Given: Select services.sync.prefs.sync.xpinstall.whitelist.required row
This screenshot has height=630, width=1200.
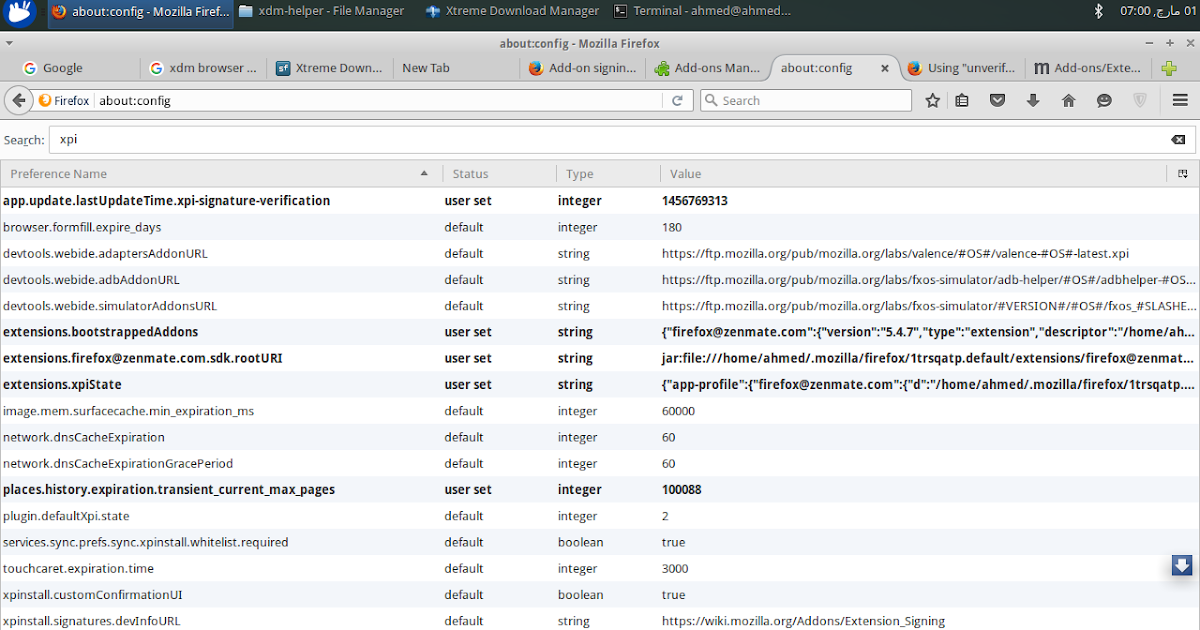Looking at the screenshot, I should tap(600, 542).
